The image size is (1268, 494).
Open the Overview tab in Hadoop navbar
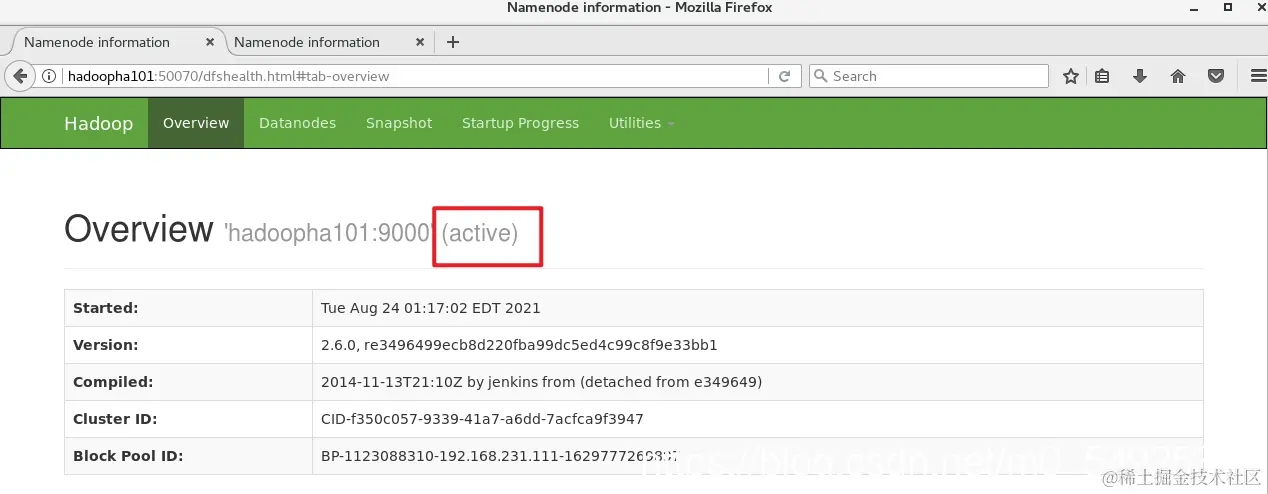point(196,123)
